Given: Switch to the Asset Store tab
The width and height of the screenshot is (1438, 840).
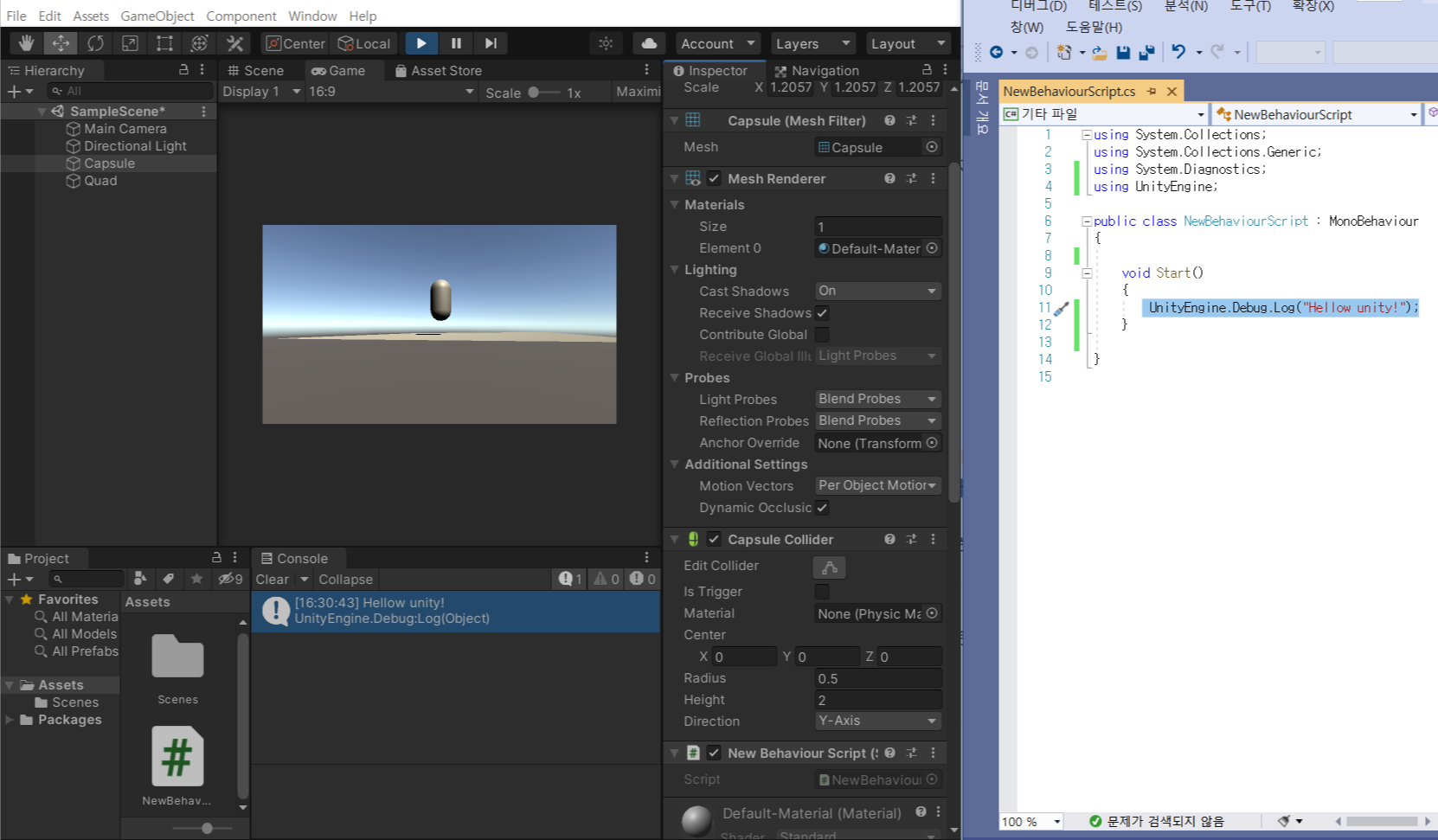Looking at the screenshot, I should (438, 71).
